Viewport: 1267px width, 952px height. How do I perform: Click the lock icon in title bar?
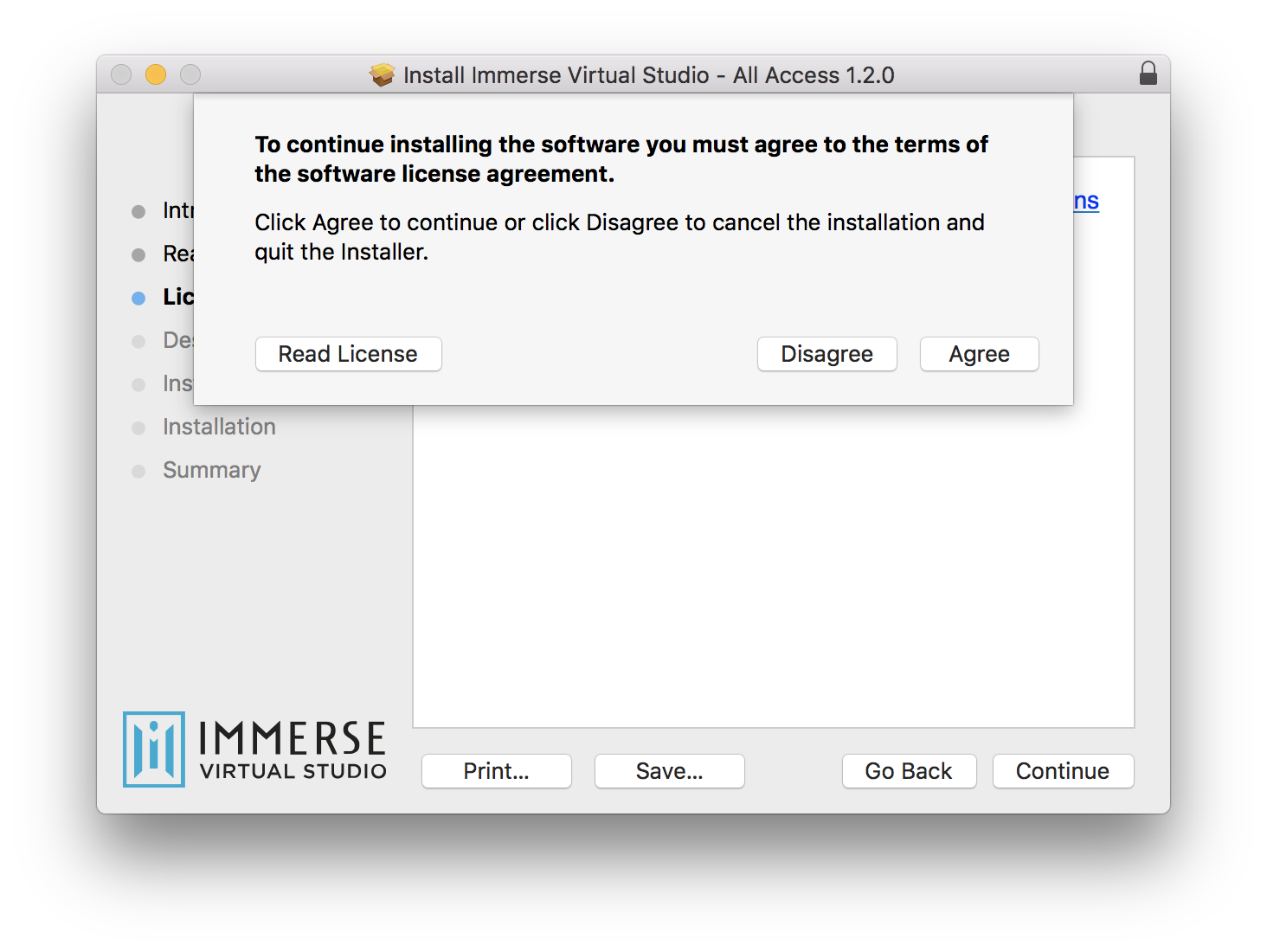[1148, 74]
